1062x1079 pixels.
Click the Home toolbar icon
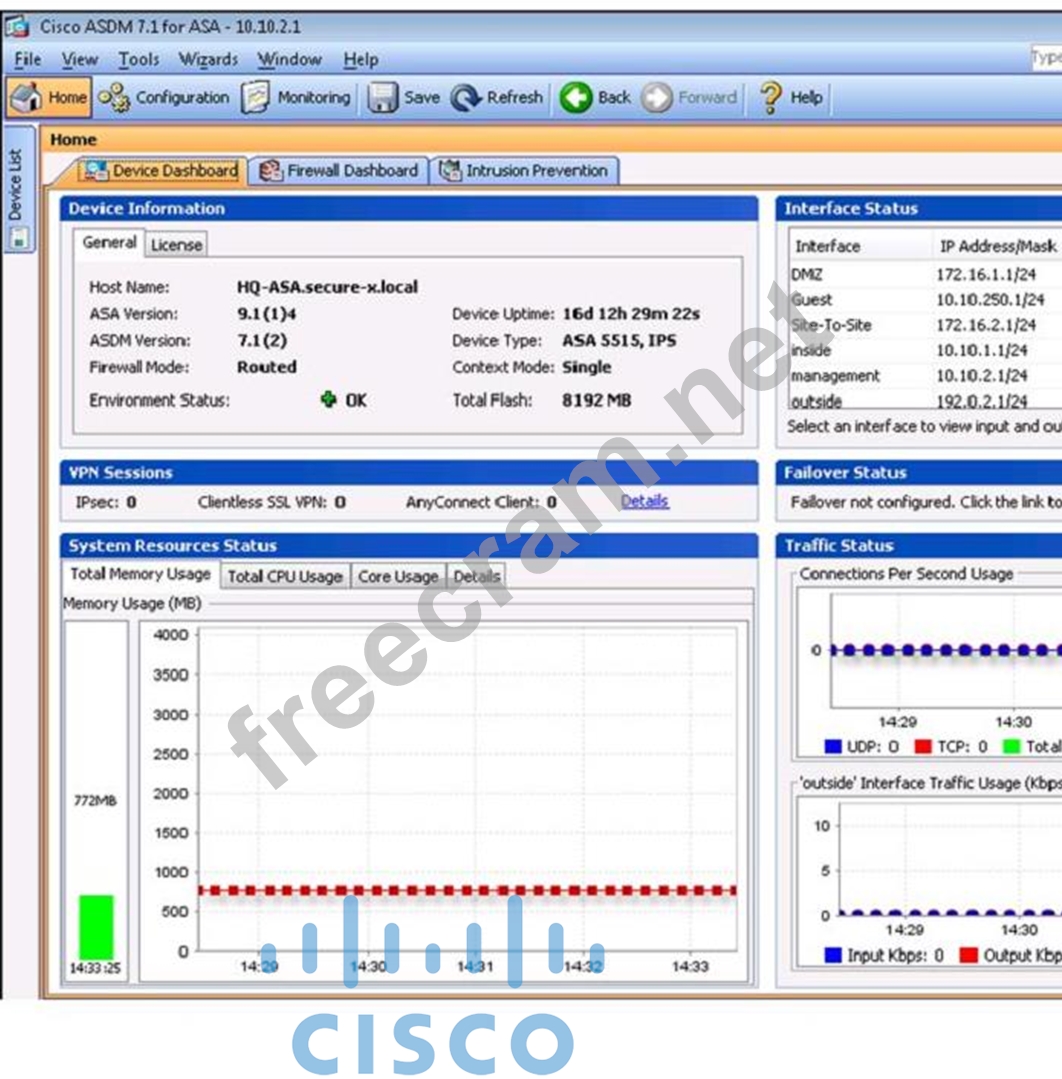pos(26,98)
